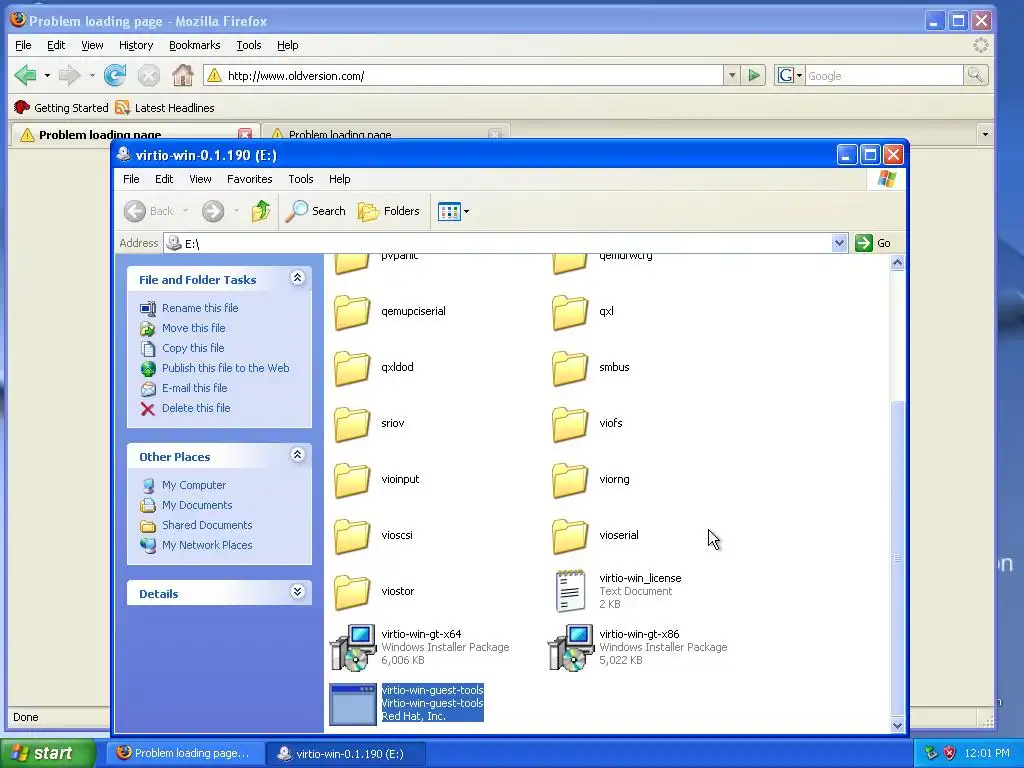Viewport: 1024px width, 768px height.
Task: Click Firefox Home button
Action: (183, 76)
